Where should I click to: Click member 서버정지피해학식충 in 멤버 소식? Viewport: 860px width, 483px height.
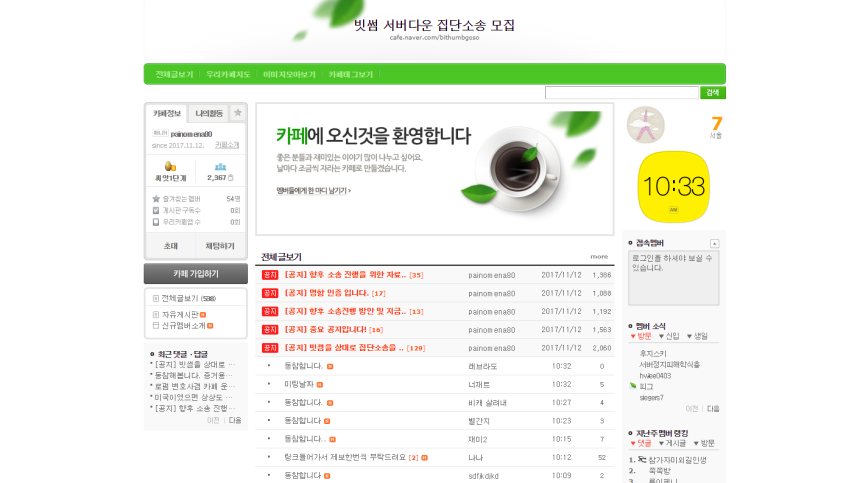[670, 365]
